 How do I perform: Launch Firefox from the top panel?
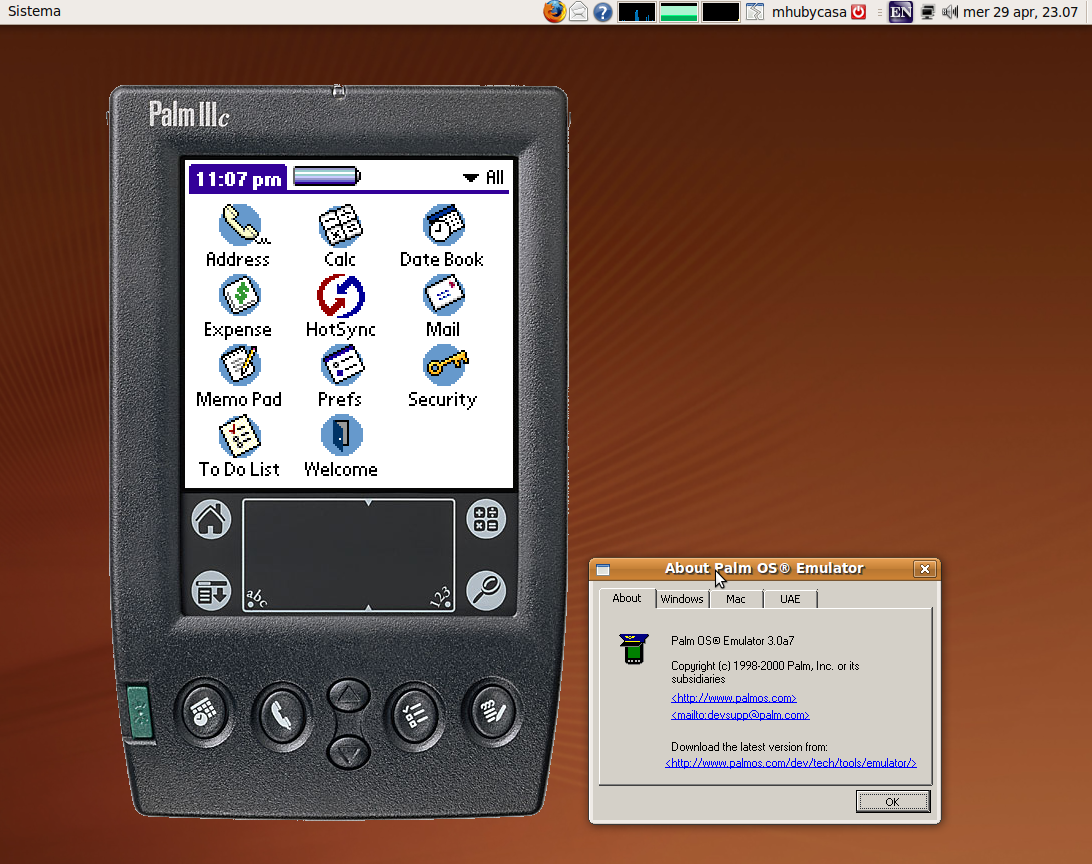[x=554, y=11]
